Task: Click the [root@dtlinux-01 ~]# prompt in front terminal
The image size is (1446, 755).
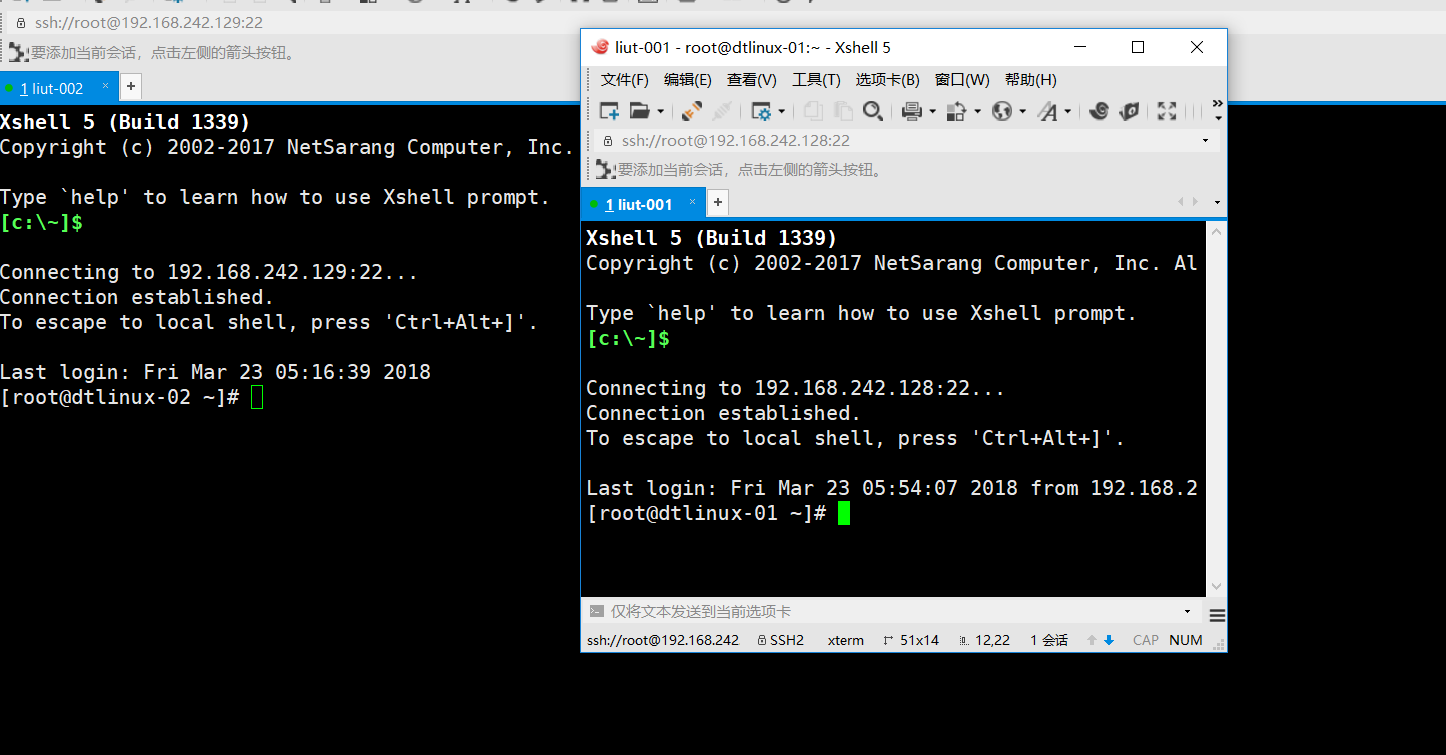Action: (707, 513)
